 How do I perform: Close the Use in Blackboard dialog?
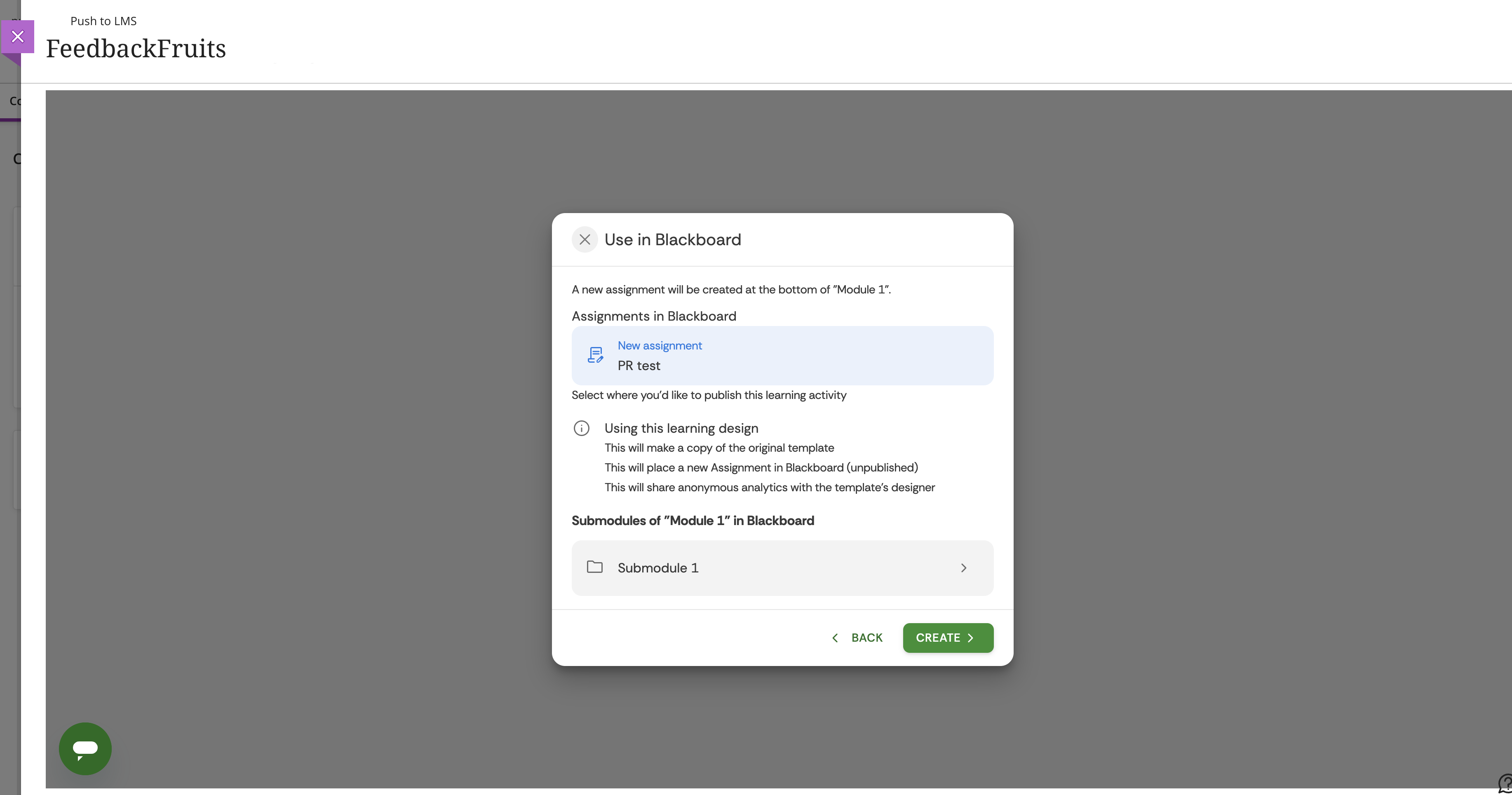pos(584,239)
